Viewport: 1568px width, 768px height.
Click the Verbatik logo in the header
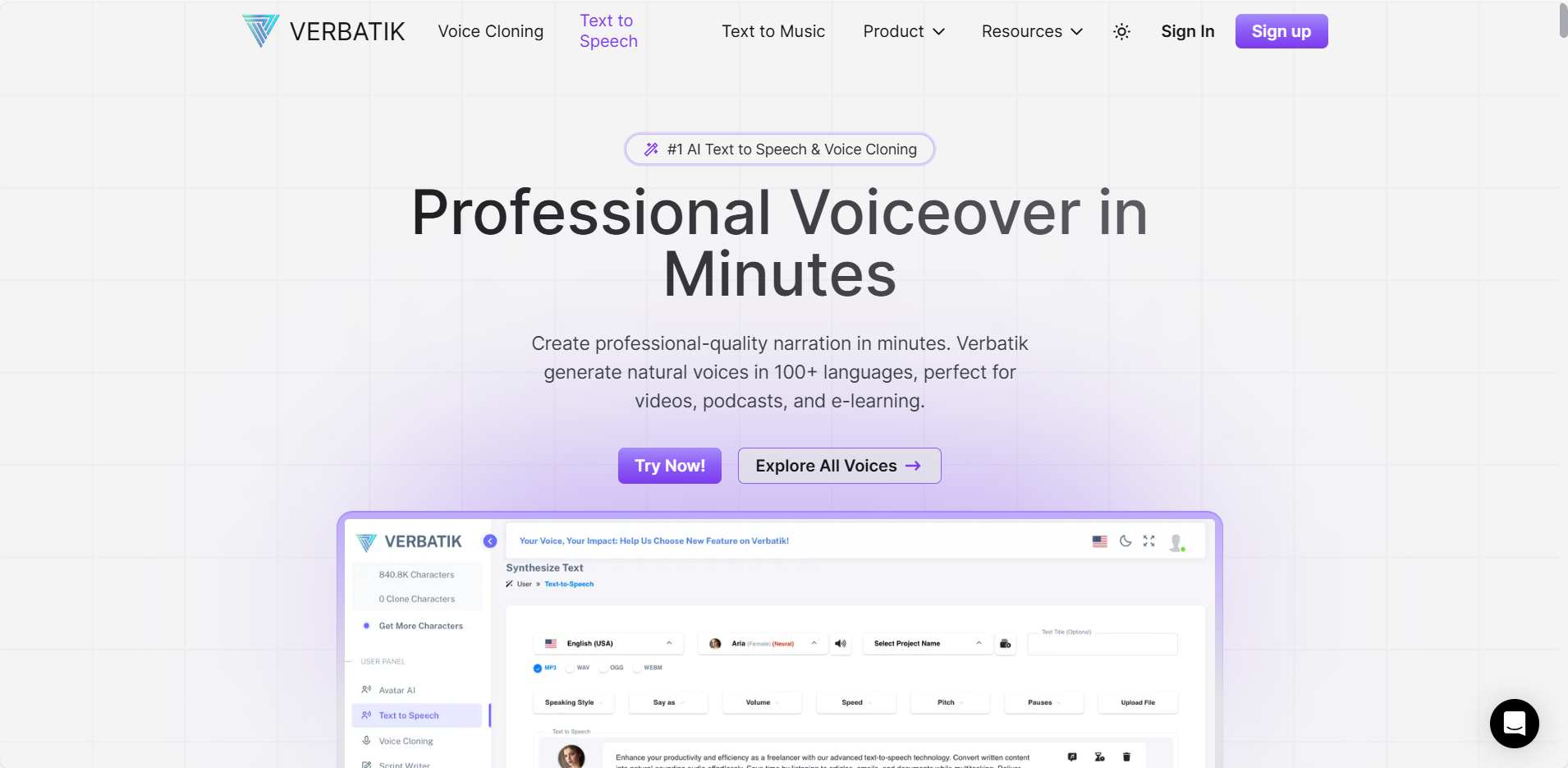point(323,31)
